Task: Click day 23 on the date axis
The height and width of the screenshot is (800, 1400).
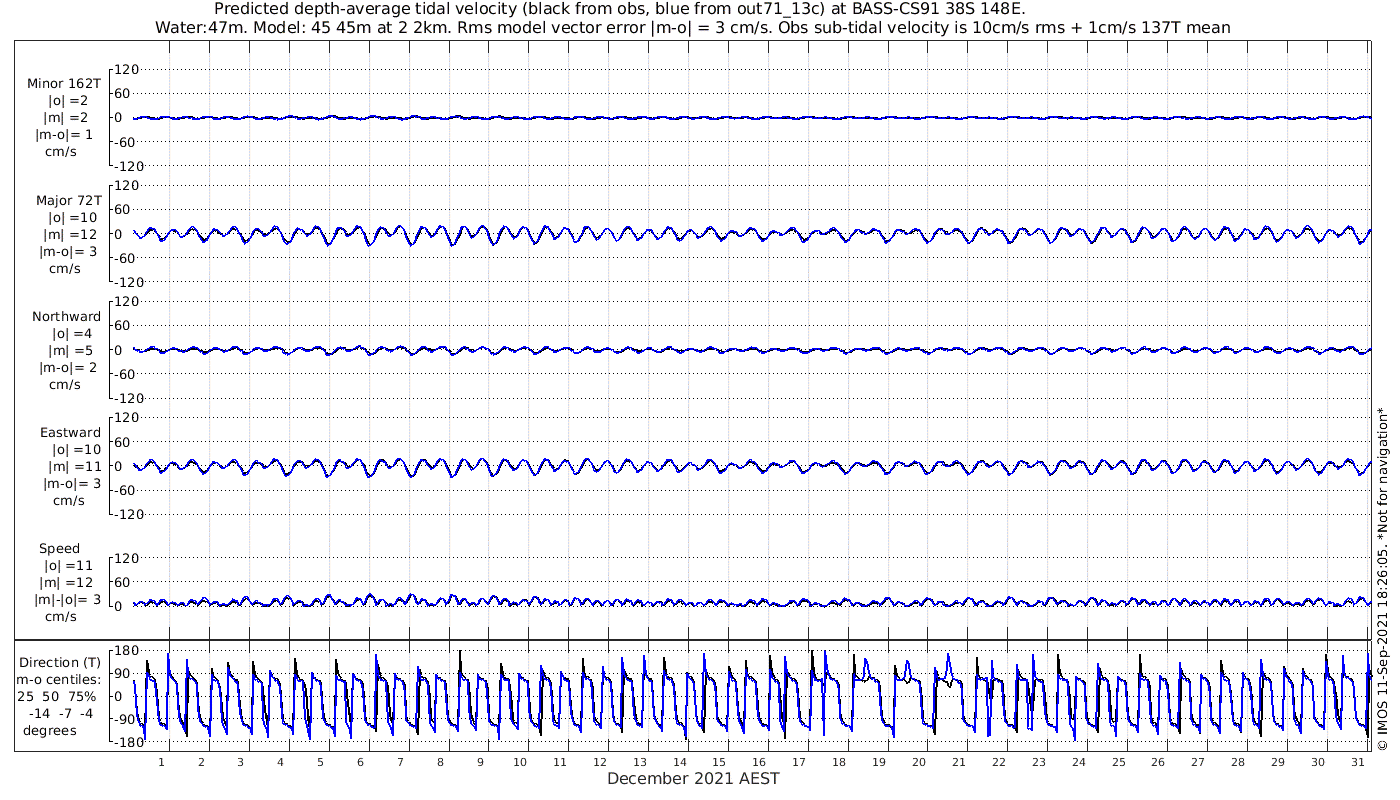Action: coord(1039,762)
